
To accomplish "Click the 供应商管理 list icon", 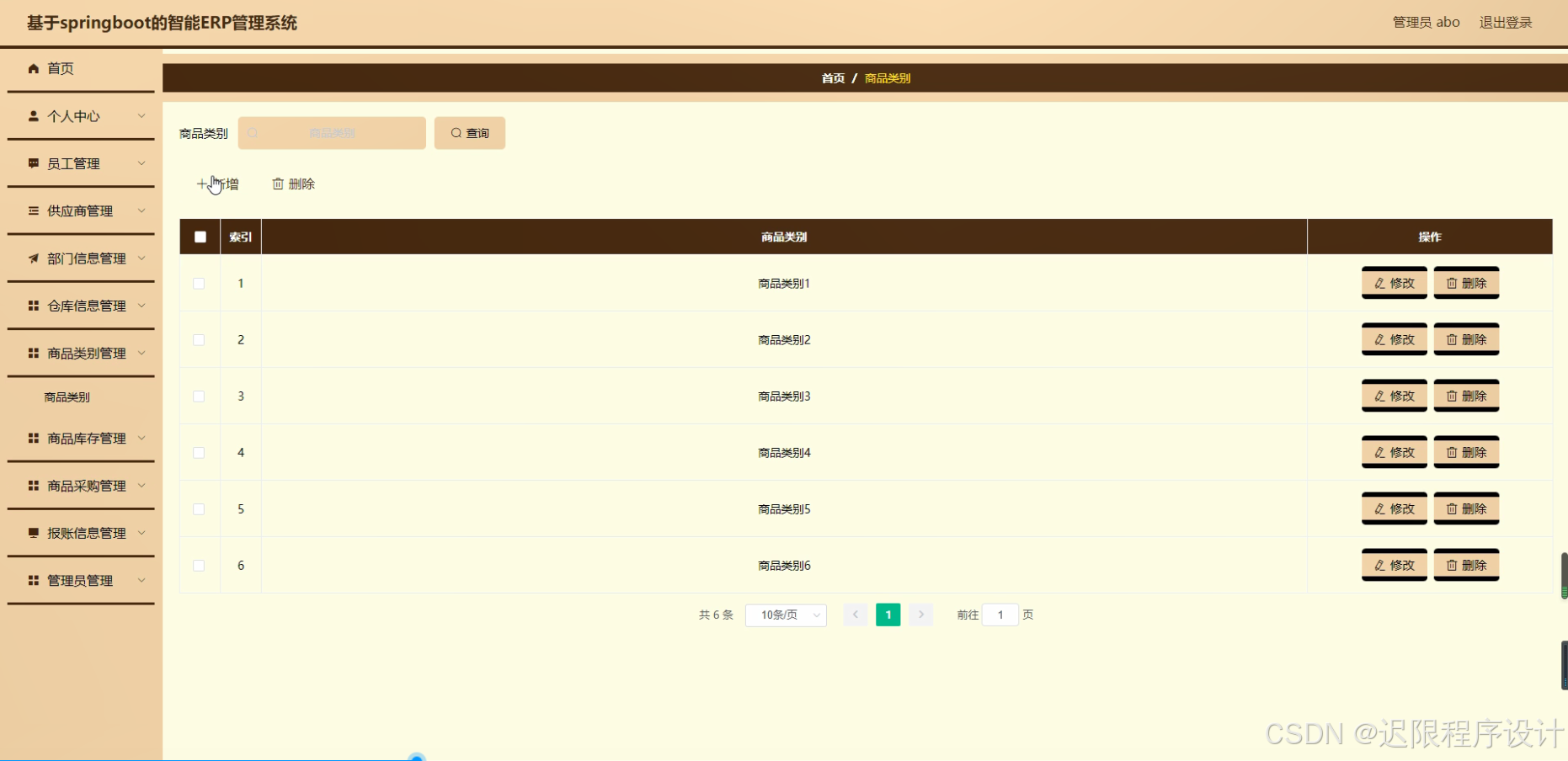I will 34,210.
